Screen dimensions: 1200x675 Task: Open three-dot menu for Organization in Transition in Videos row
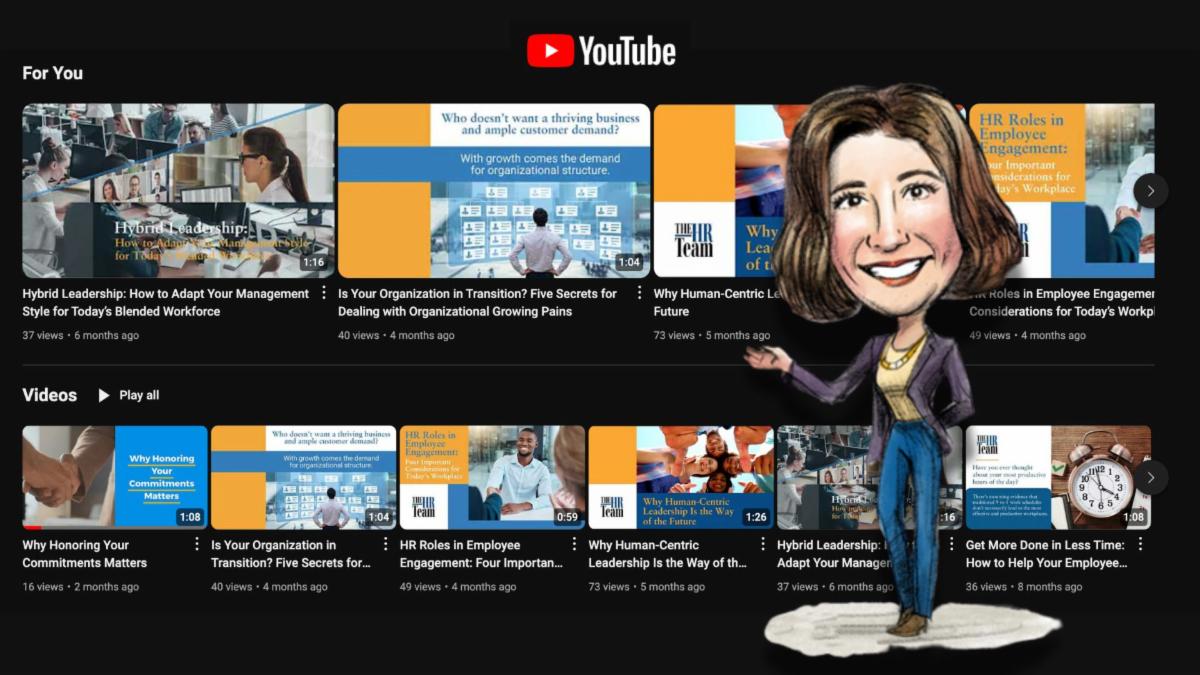[x=385, y=544]
